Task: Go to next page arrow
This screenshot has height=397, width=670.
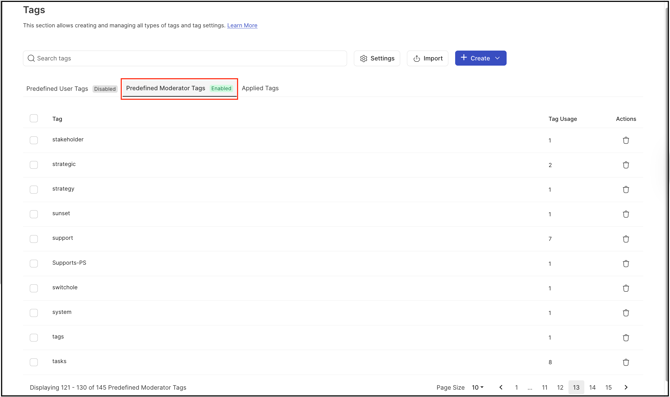Action: 626,387
